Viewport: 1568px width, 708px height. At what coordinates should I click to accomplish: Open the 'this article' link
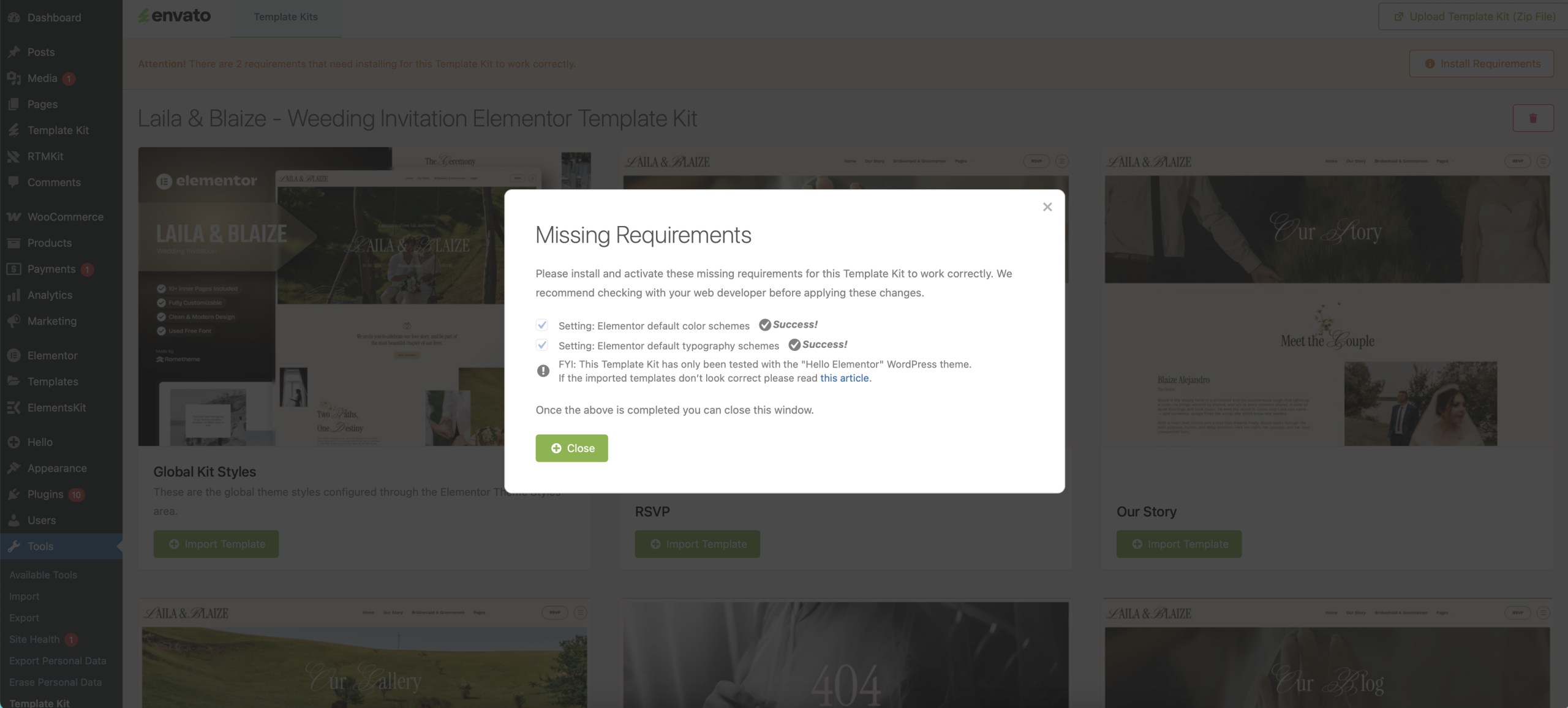click(844, 378)
